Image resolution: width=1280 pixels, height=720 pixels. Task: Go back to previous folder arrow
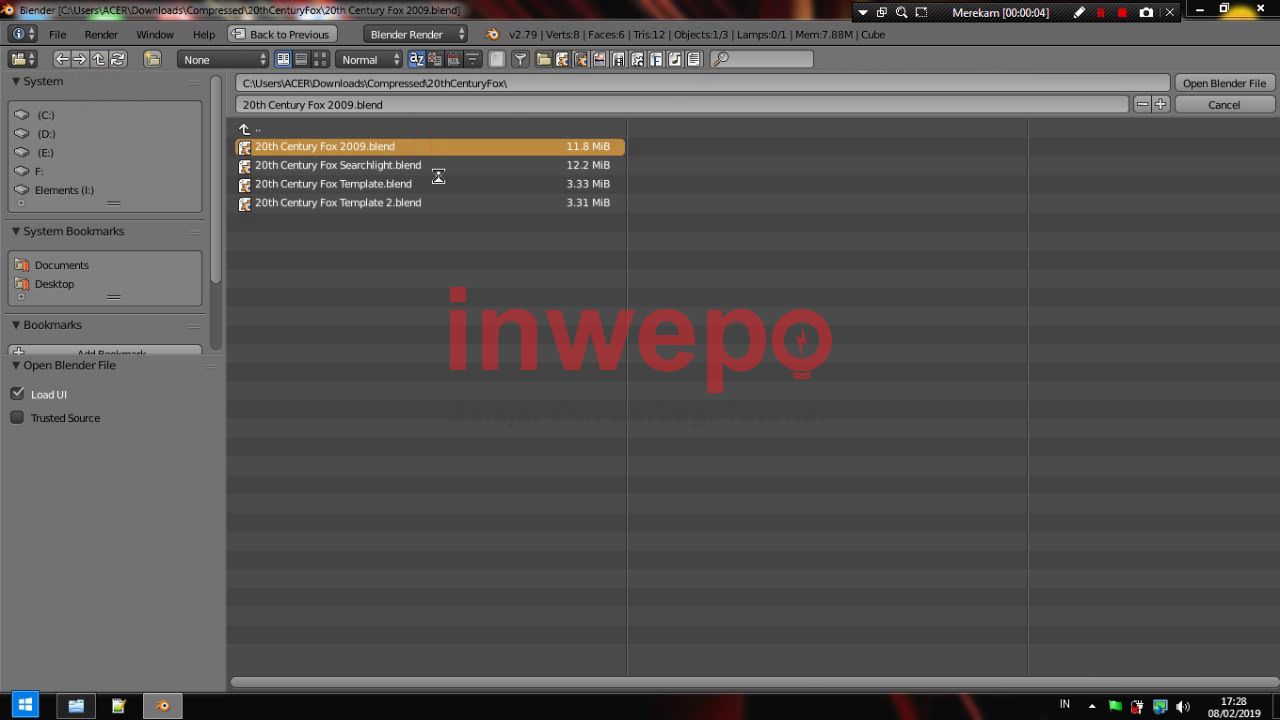pos(62,59)
